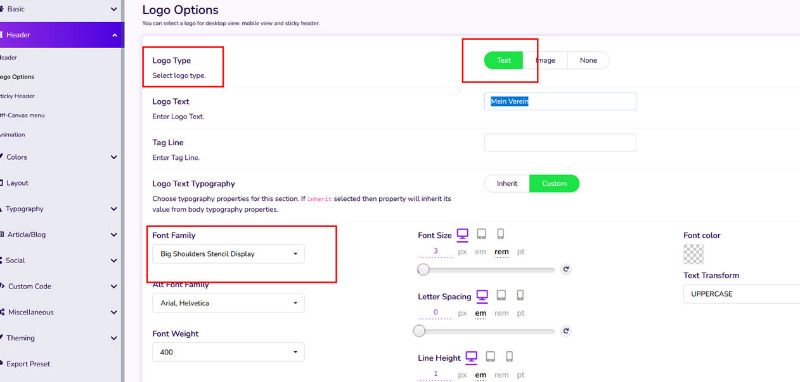The width and height of the screenshot is (800, 382).
Task: Set Logo Type to Image
Action: [545, 60]
